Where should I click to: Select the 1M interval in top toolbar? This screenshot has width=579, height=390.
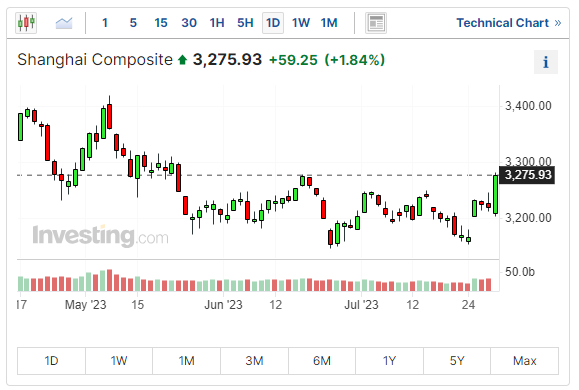click(x=329, y=23)
